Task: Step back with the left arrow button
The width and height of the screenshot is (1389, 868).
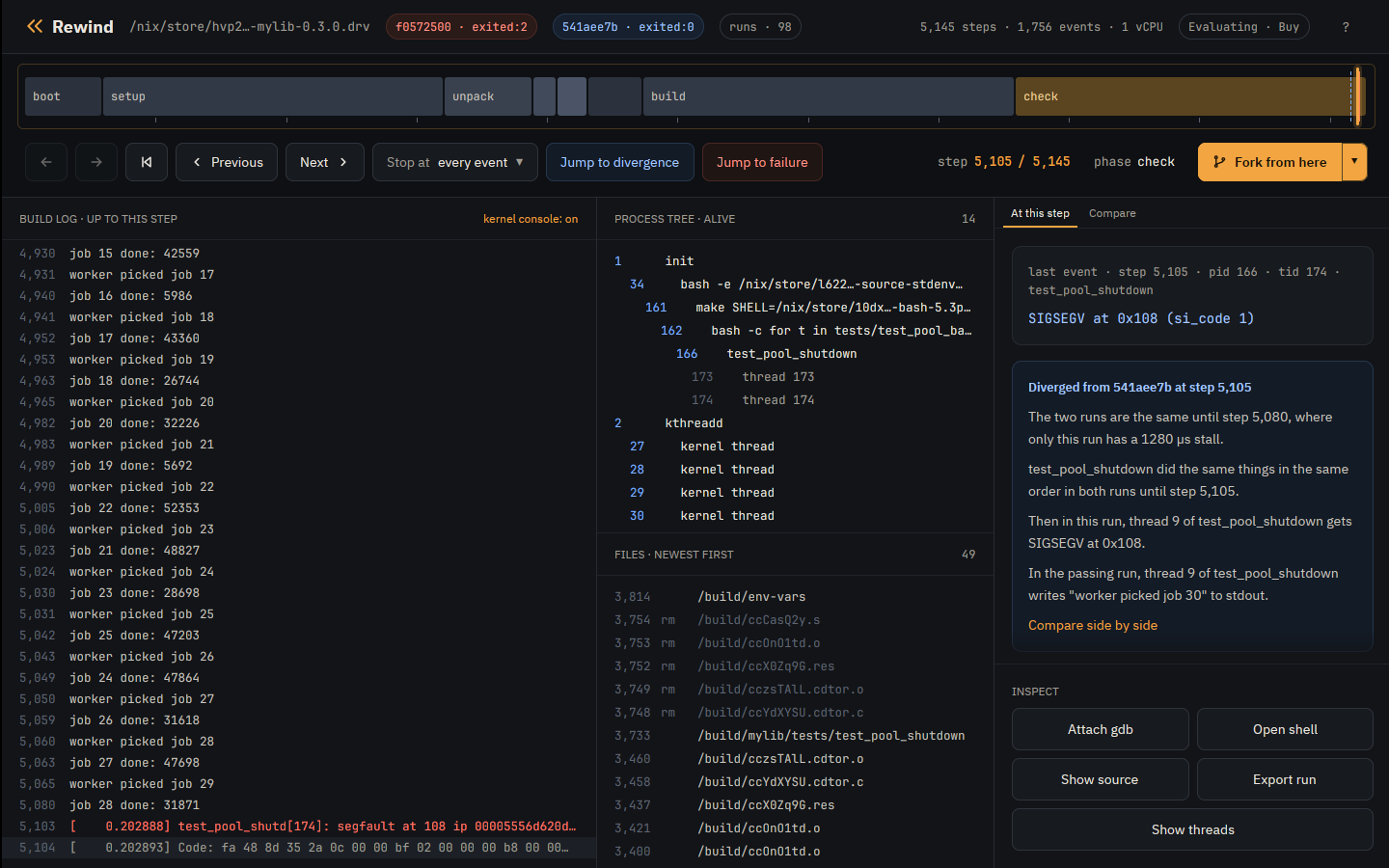Action: 46,162
